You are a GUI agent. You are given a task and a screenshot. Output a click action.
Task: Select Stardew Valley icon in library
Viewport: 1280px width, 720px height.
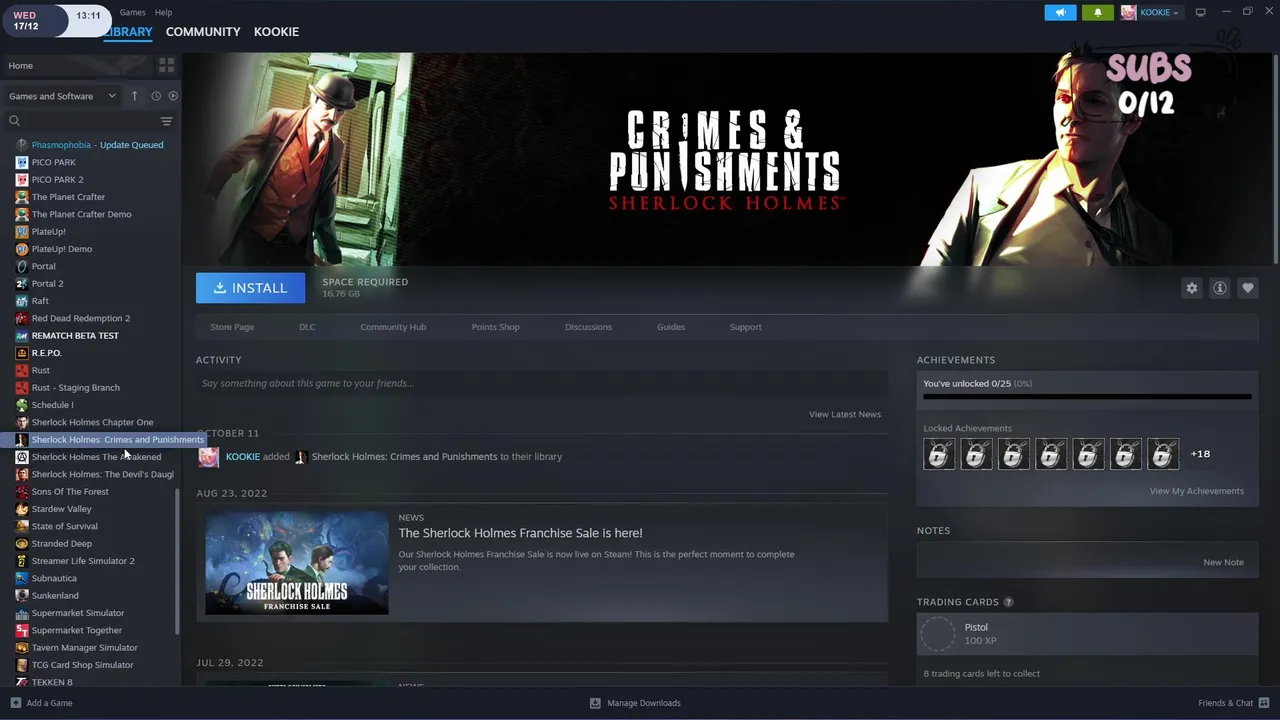click(22, 509)
